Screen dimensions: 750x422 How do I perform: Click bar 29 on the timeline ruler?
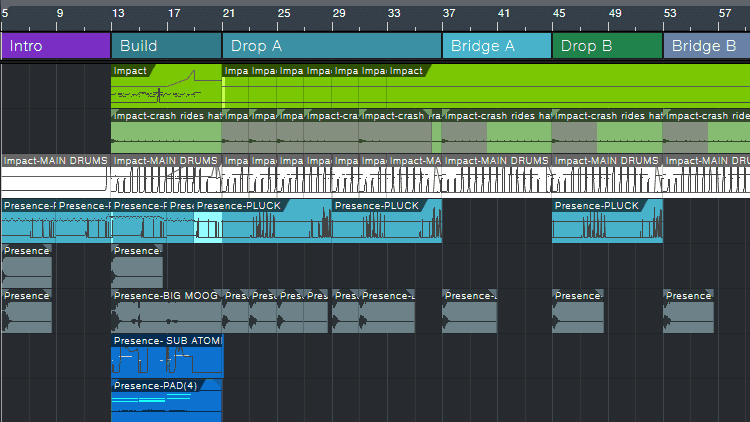tap(339, 13)
